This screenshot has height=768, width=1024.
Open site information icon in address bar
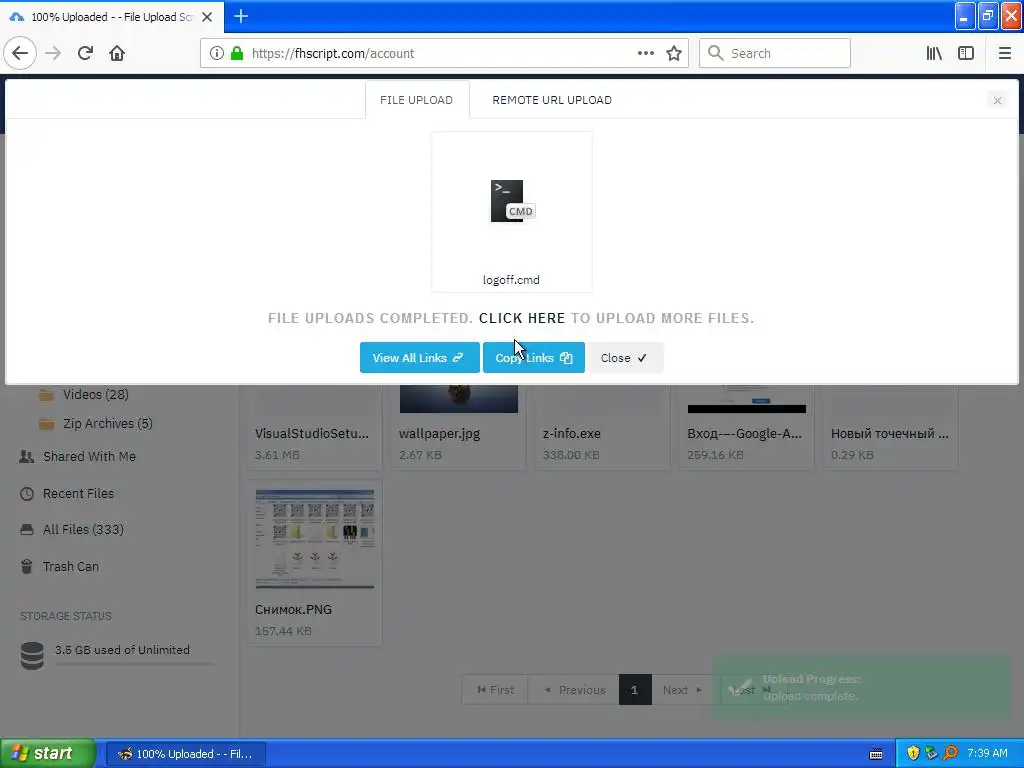coord(216,54)
